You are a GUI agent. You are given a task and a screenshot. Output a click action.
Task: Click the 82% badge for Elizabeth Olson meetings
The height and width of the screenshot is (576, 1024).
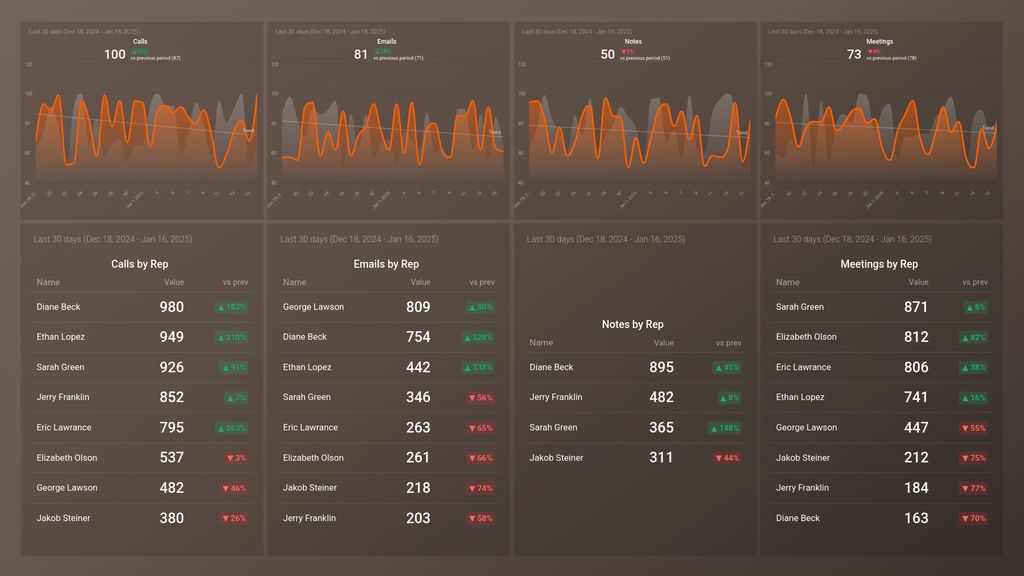[974, 337]
